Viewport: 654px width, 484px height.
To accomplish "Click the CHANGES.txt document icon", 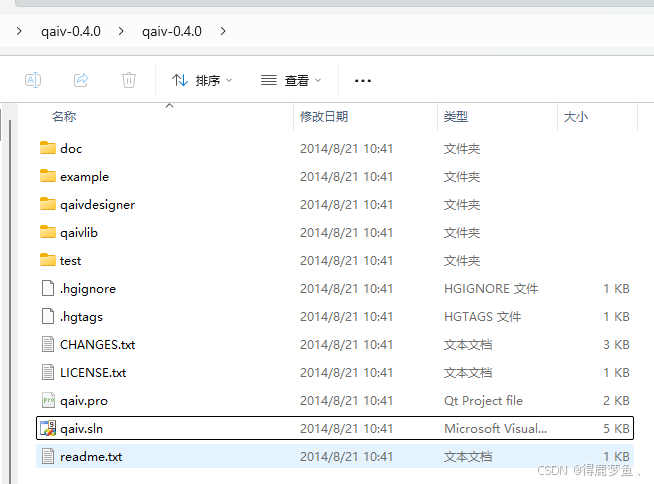I will (x=48, y=344).
